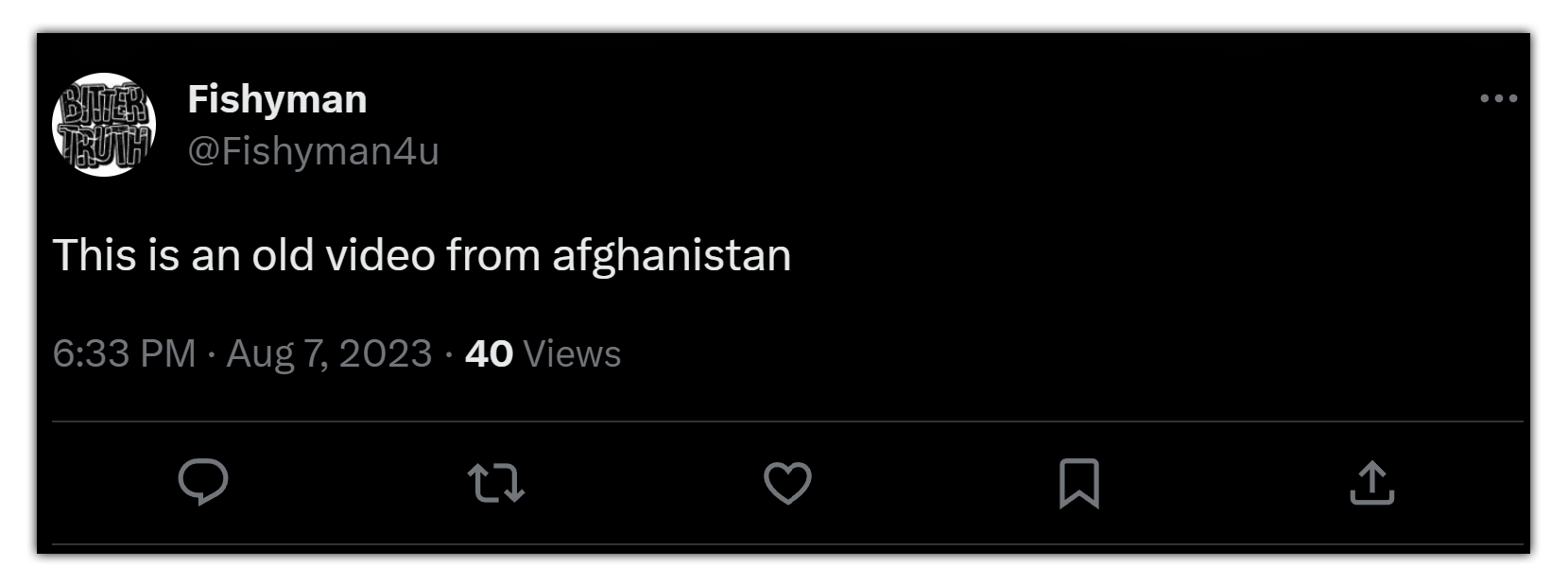Open the reply speech-bubble icon
This screenshot has height=584, width=1568.
point(203,482)
